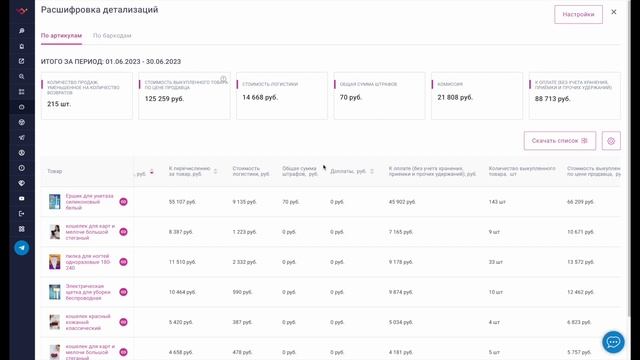Open product пилка для ногтей одноразовые

coord(88,262)
